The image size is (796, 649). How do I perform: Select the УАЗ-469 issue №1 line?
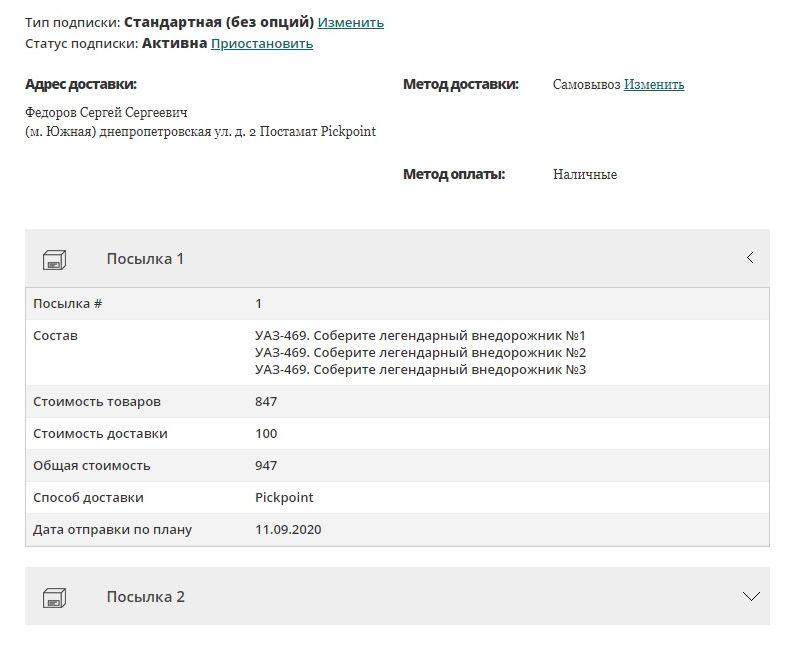click(x=420, y=336)
